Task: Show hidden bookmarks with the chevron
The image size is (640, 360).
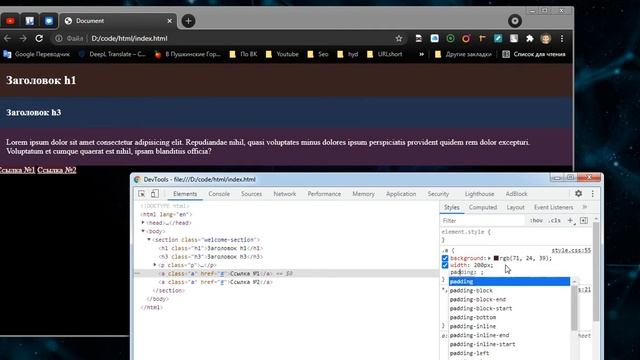Action: click(421, 54)
